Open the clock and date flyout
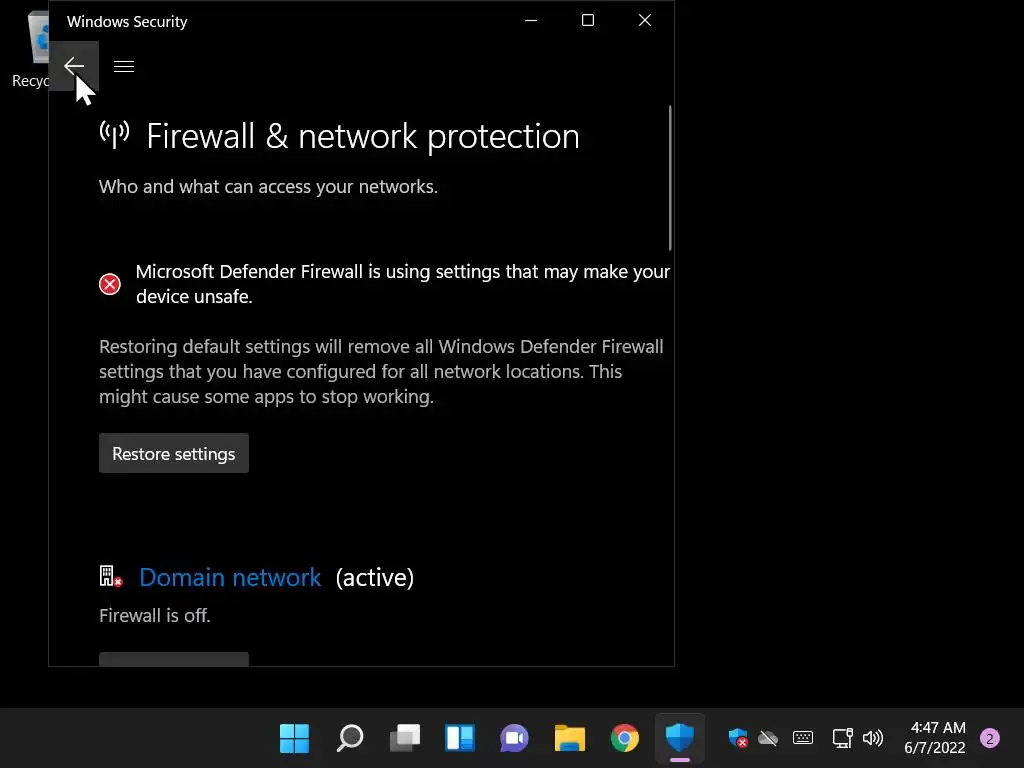Image resolution: width=1024 pixels, height=768 pixels. coord(935,738)
